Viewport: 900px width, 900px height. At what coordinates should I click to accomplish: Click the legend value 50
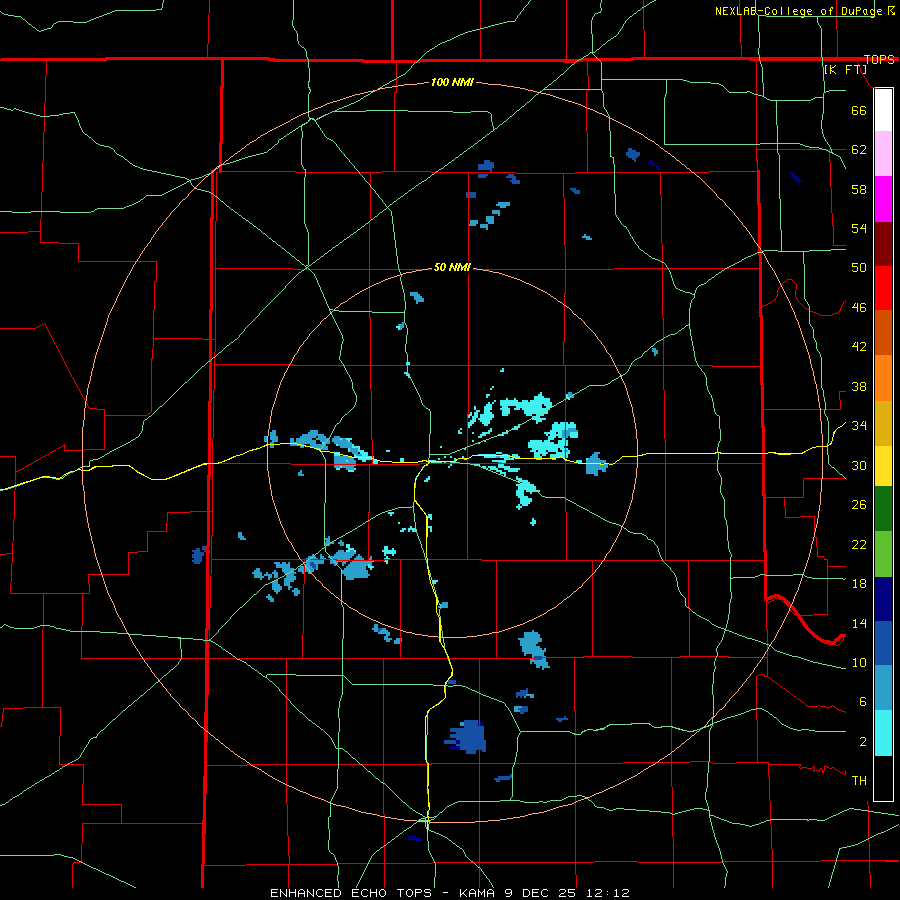(x=859, y=268)
